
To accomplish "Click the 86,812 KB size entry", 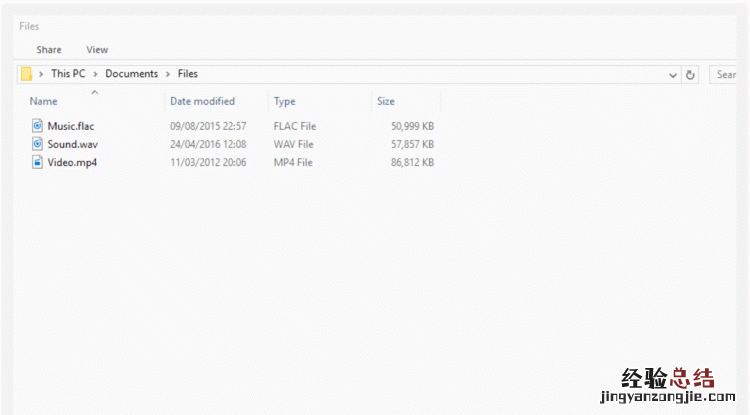I will [412, 162].
